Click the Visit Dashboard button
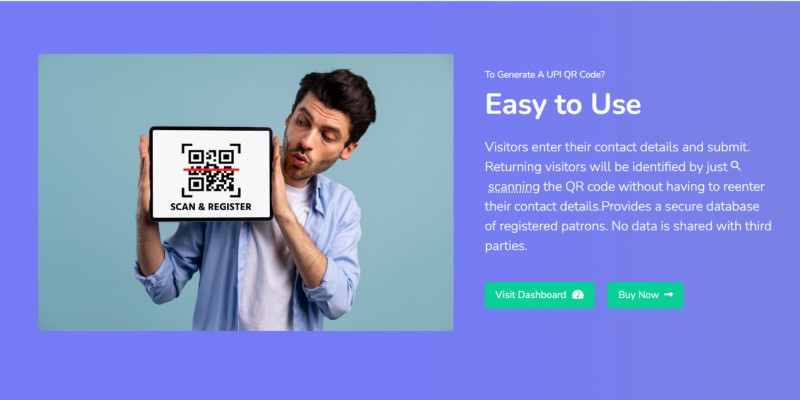Viewport: 800px width, 400px height. [x=539, y=295]
